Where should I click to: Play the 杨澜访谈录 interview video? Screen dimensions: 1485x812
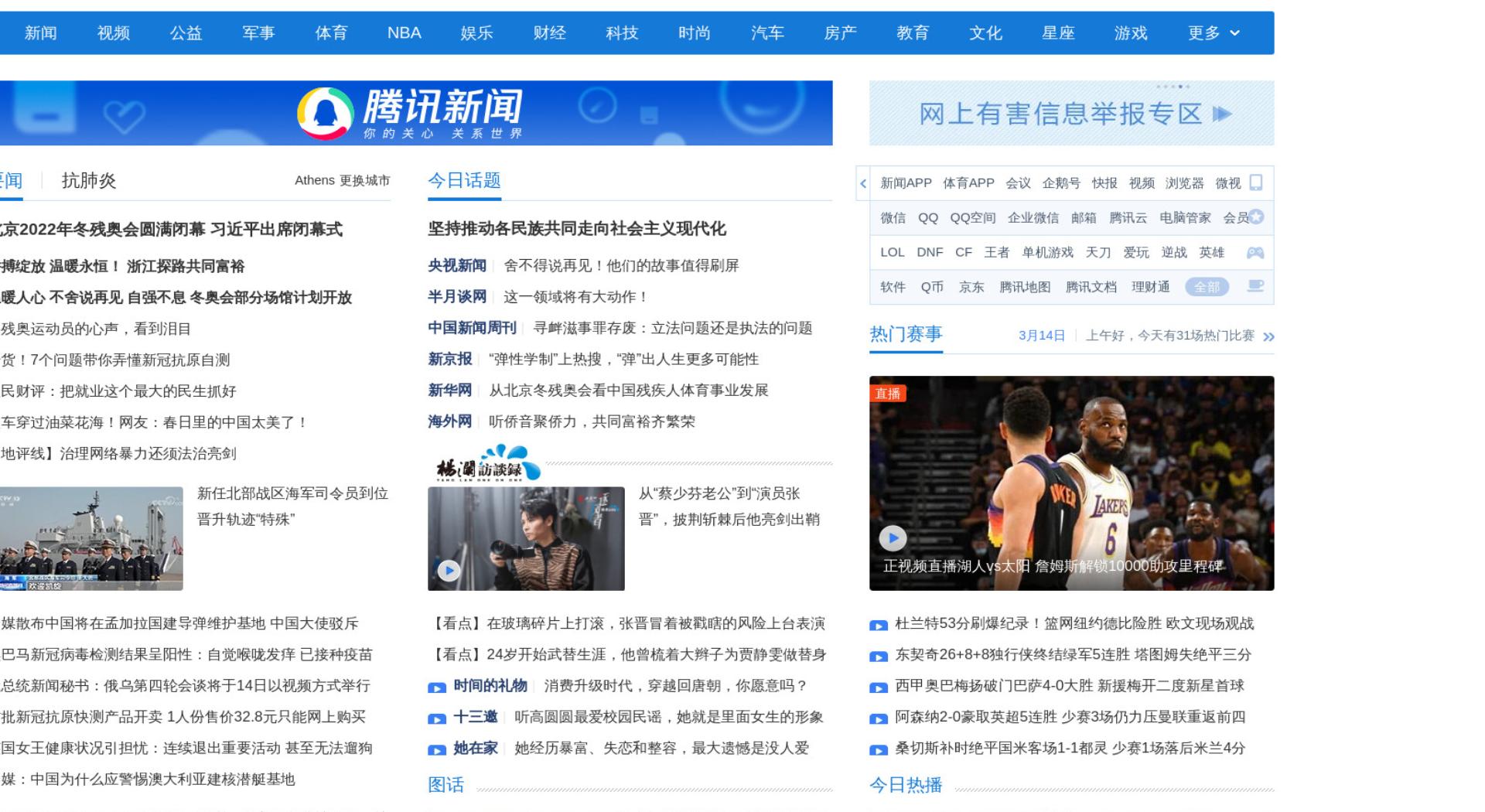tap(449, 571)
